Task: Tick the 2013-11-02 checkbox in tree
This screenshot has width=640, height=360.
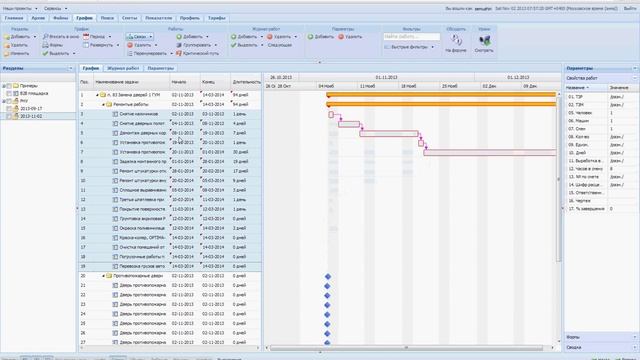Action: tap(9, 116)
